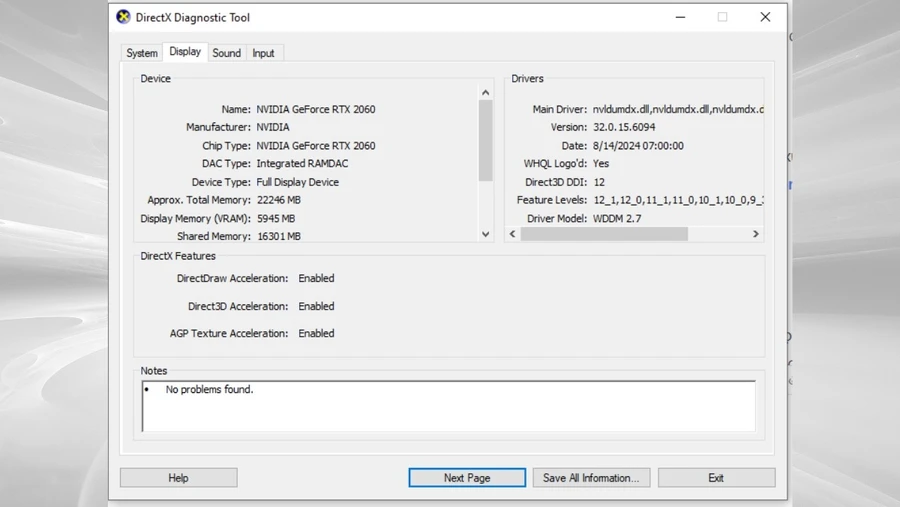Click Device list scroll down arrow
The height and width of the screenshot is (507, 900).
(486, 234)
